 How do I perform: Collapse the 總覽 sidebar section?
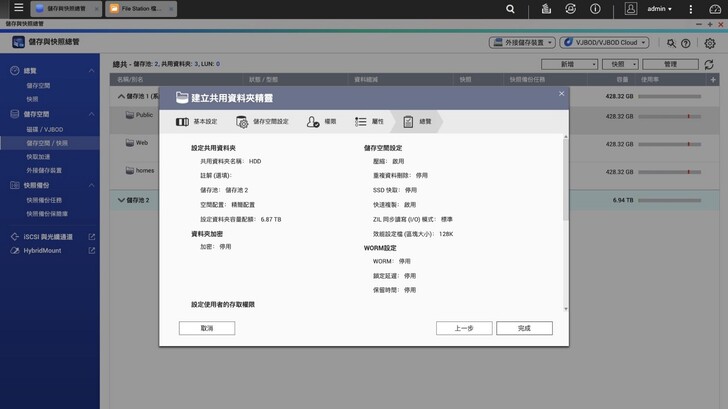pos(91,71)
